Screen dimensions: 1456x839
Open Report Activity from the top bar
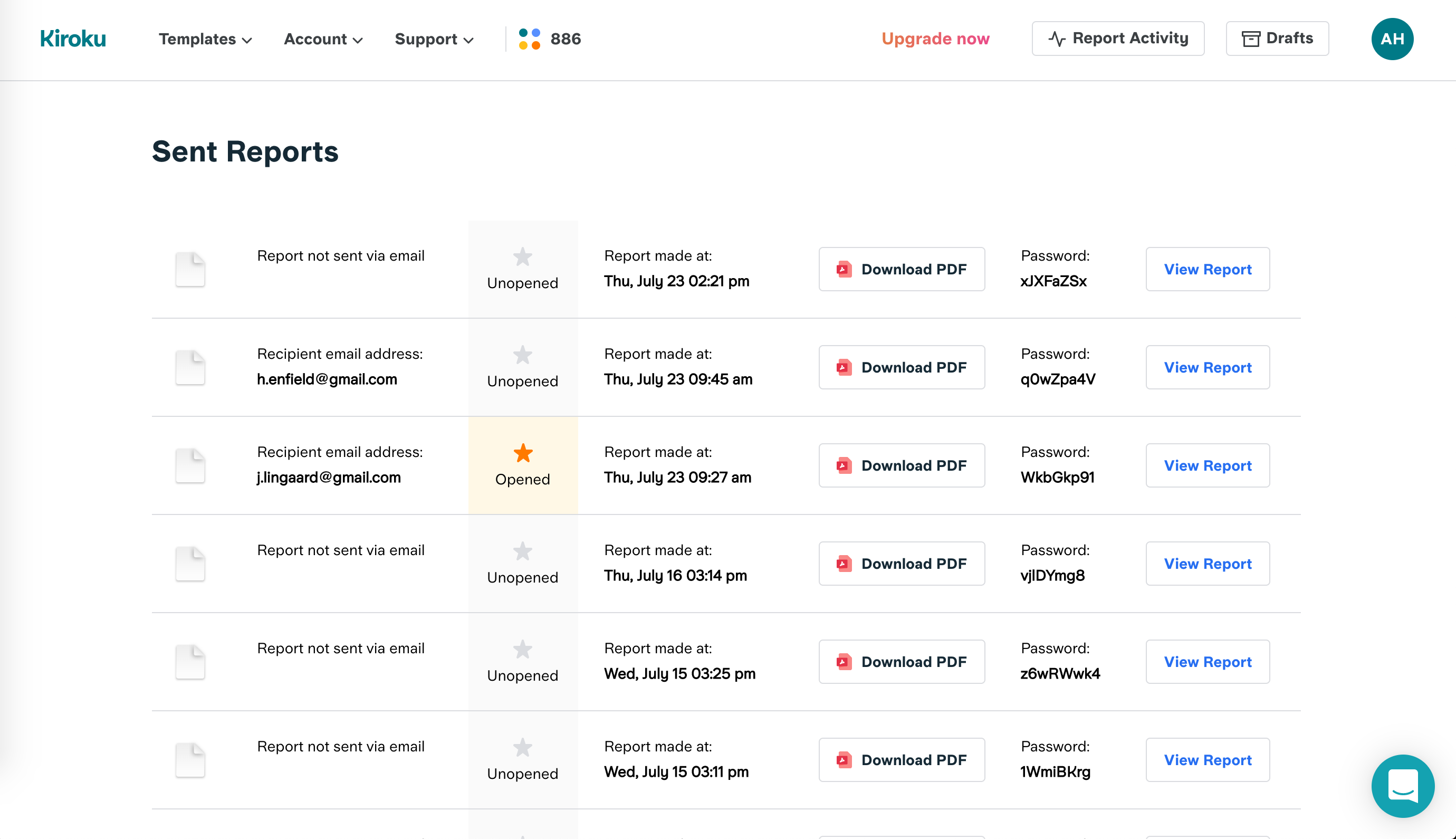pos(1117,39)
